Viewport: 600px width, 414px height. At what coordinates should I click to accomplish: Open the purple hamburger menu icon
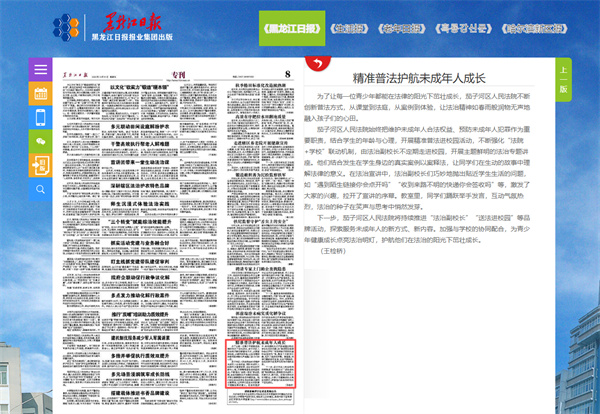click(x=40, y=70)
